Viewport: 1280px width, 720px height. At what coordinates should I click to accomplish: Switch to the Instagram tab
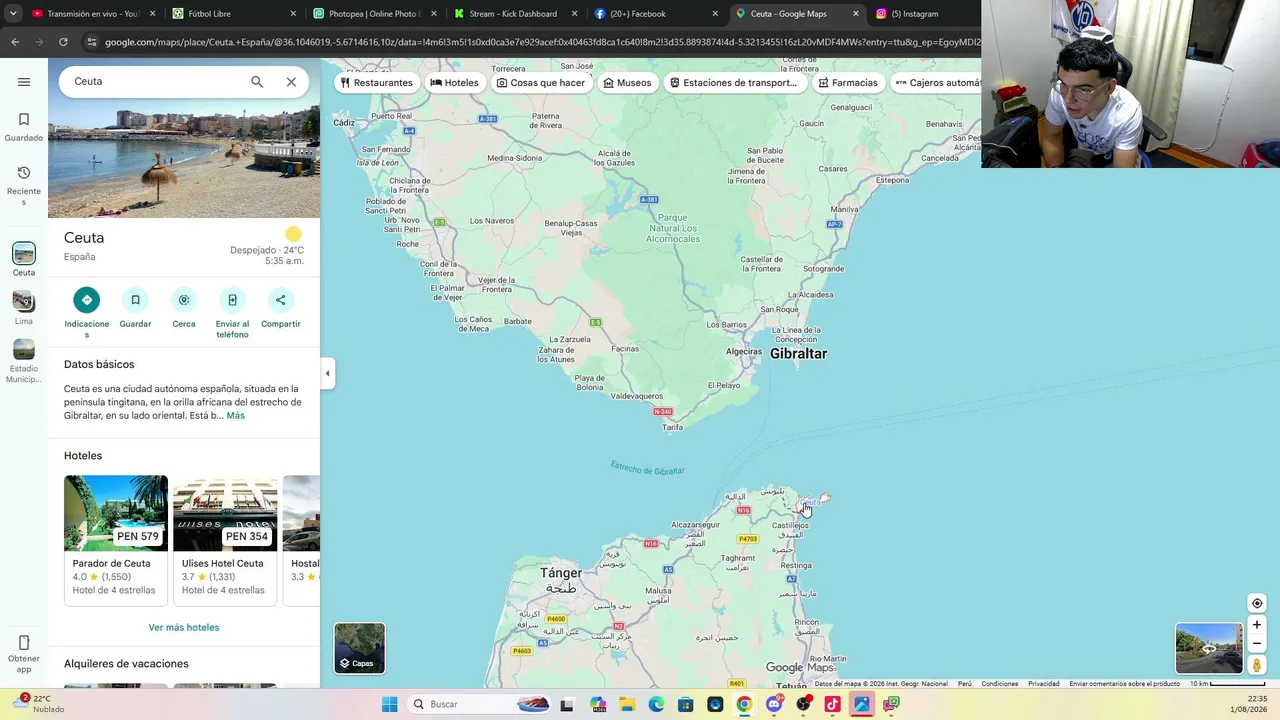click(925, 14)
